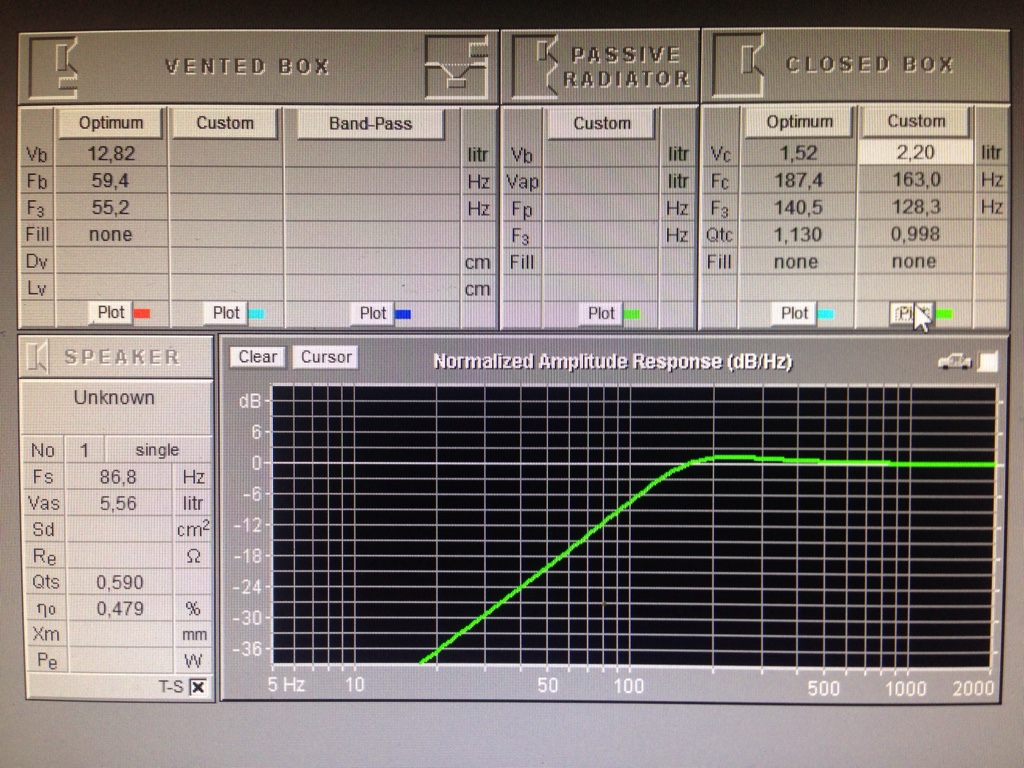The image size is (1024, 768).
Task: Select Closed Box Optimum design
Action: point(799,122)
